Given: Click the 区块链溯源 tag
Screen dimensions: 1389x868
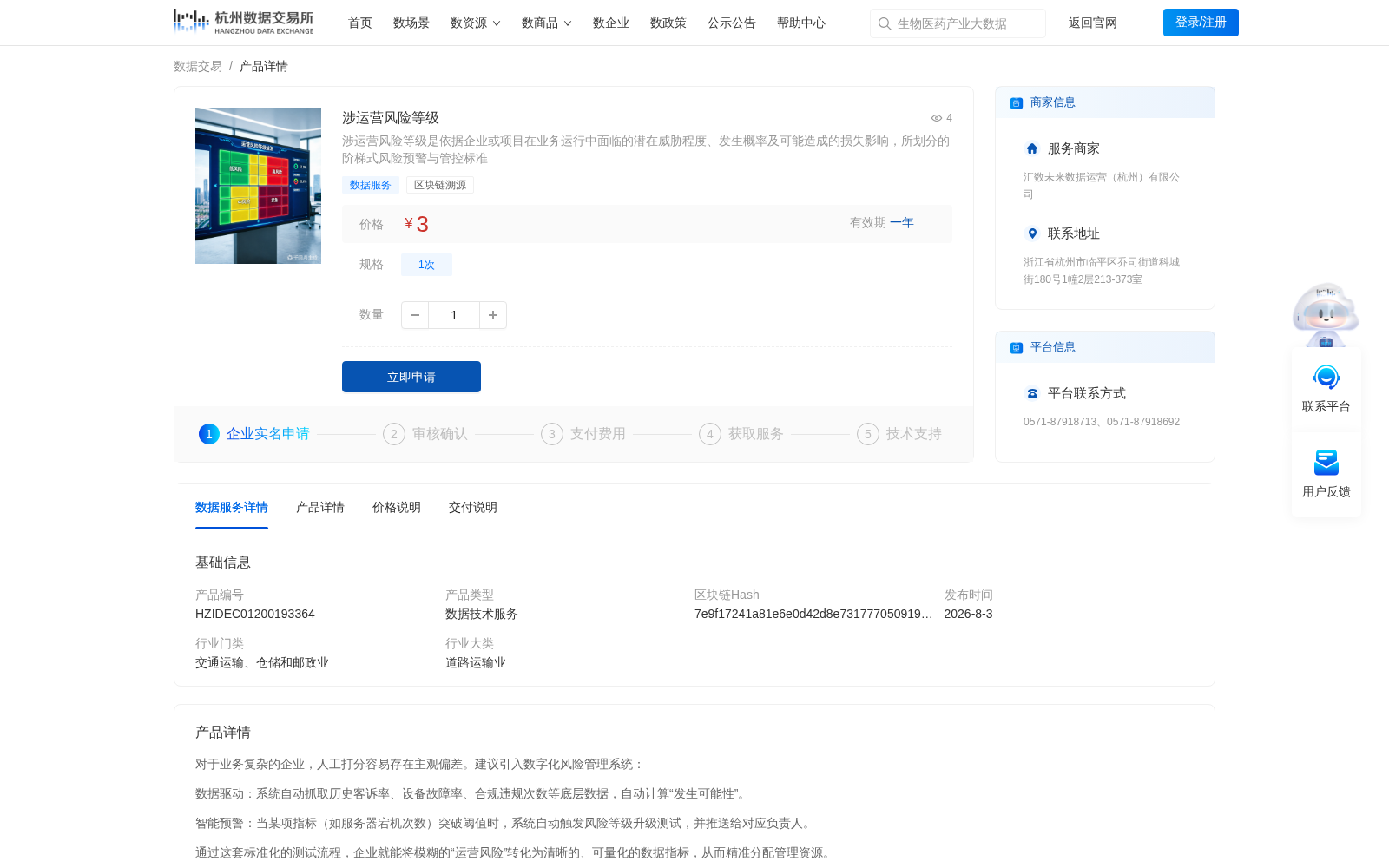Looking at the screenshot, I should point(440,185).
